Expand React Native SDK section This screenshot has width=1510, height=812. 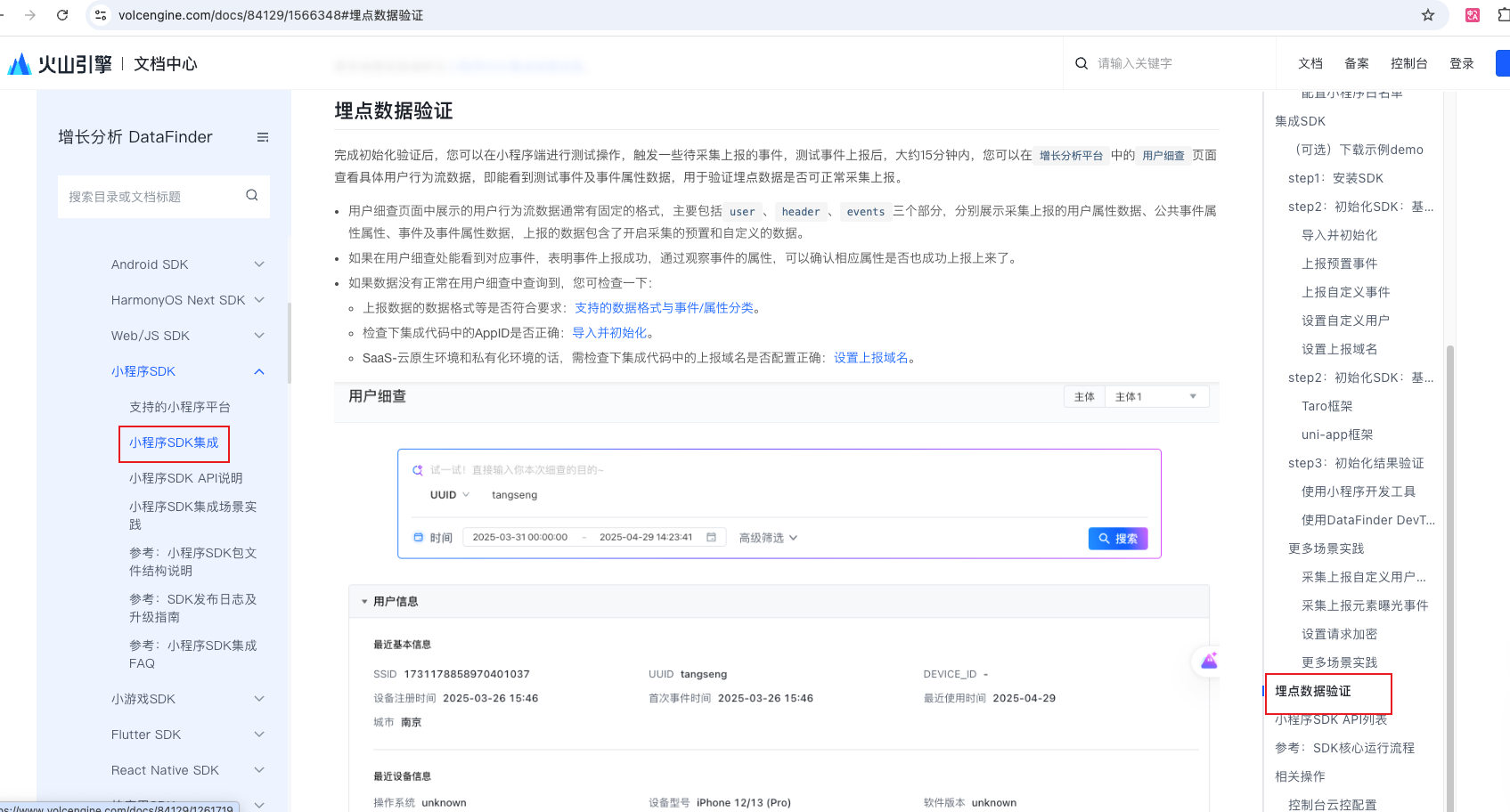click(x=259, y=770)
